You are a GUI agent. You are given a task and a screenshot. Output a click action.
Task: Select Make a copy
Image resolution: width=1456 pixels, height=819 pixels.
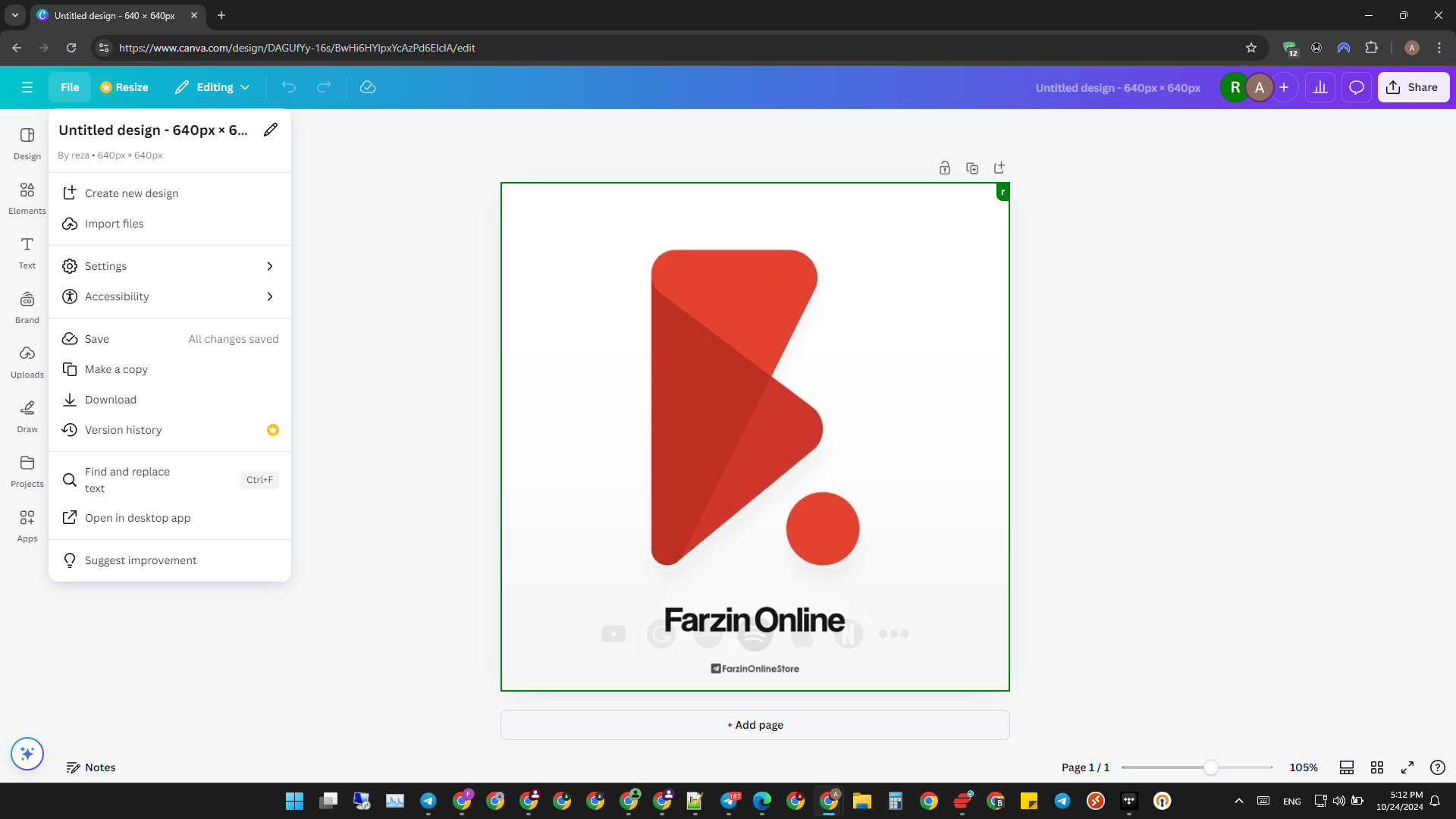(170, 369)
